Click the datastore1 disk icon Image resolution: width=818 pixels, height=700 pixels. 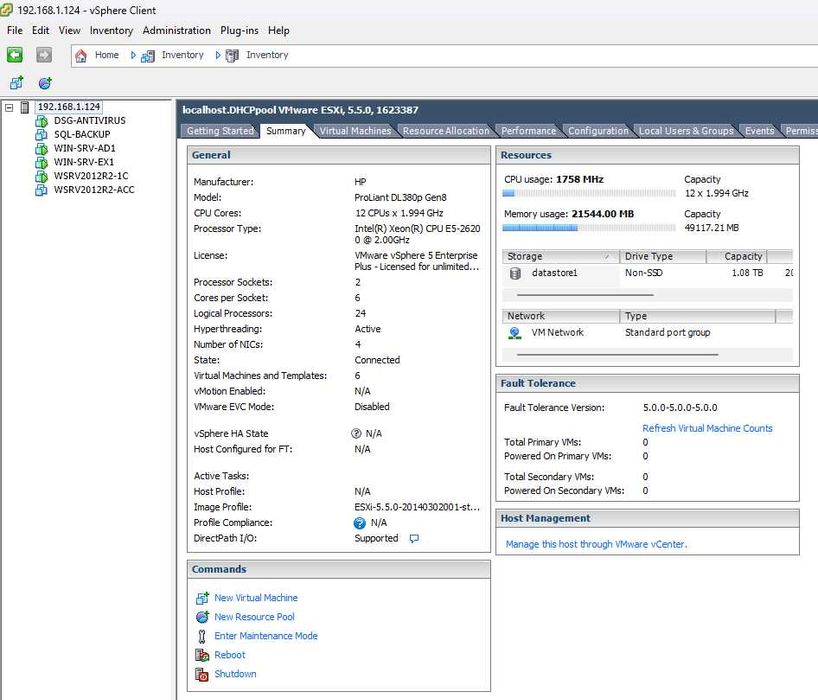point(515,273)
